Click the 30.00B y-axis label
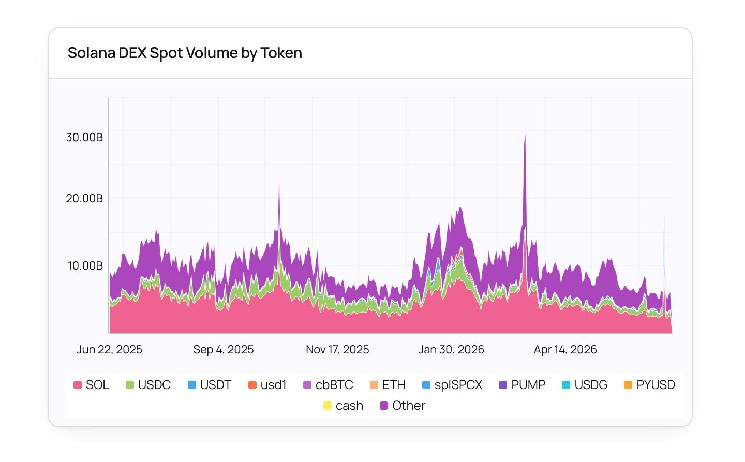The image size is (745, 462). [84, 137]
